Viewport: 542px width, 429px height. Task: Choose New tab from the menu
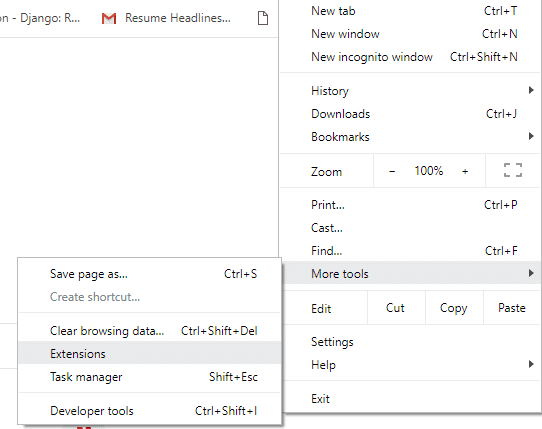click(x=411, y=11)
